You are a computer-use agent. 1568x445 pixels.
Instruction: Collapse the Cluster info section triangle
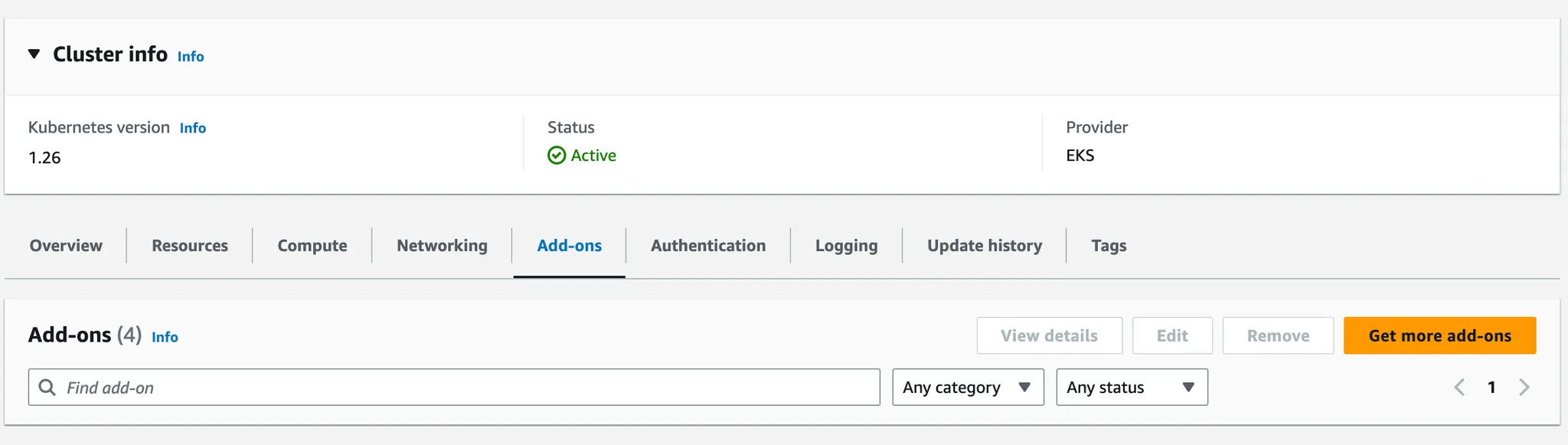coord(34,54)
